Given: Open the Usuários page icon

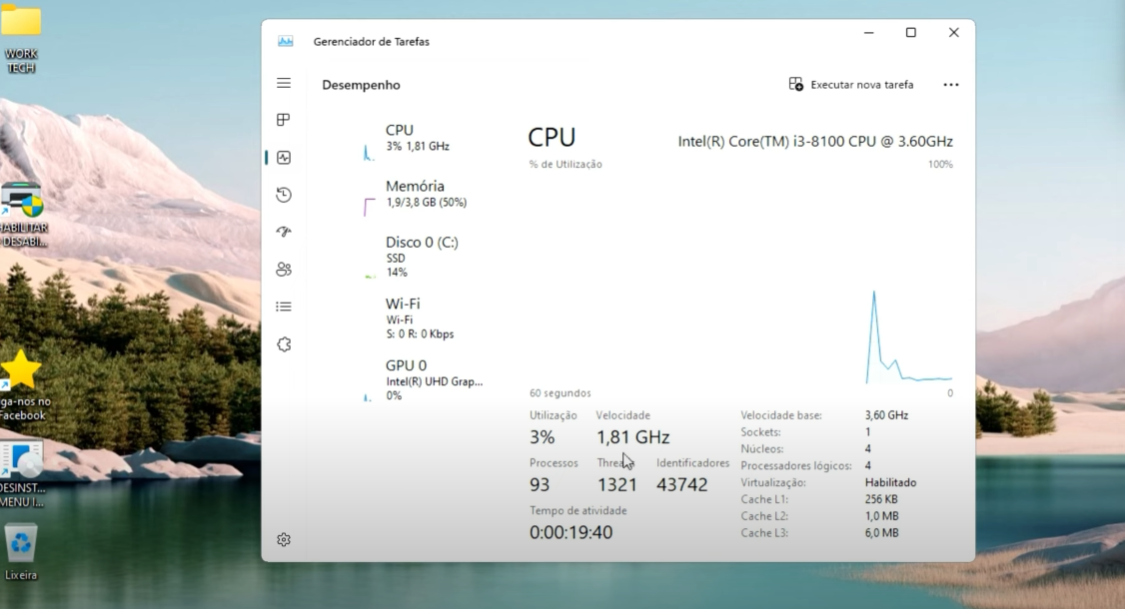Looking at the screenshot, I should [x=283, y=268].
